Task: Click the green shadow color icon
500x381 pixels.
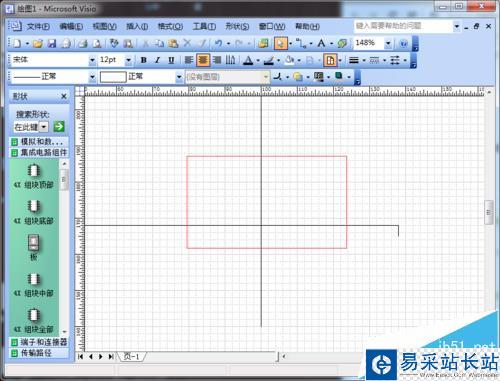Action: tap(339, 76)
